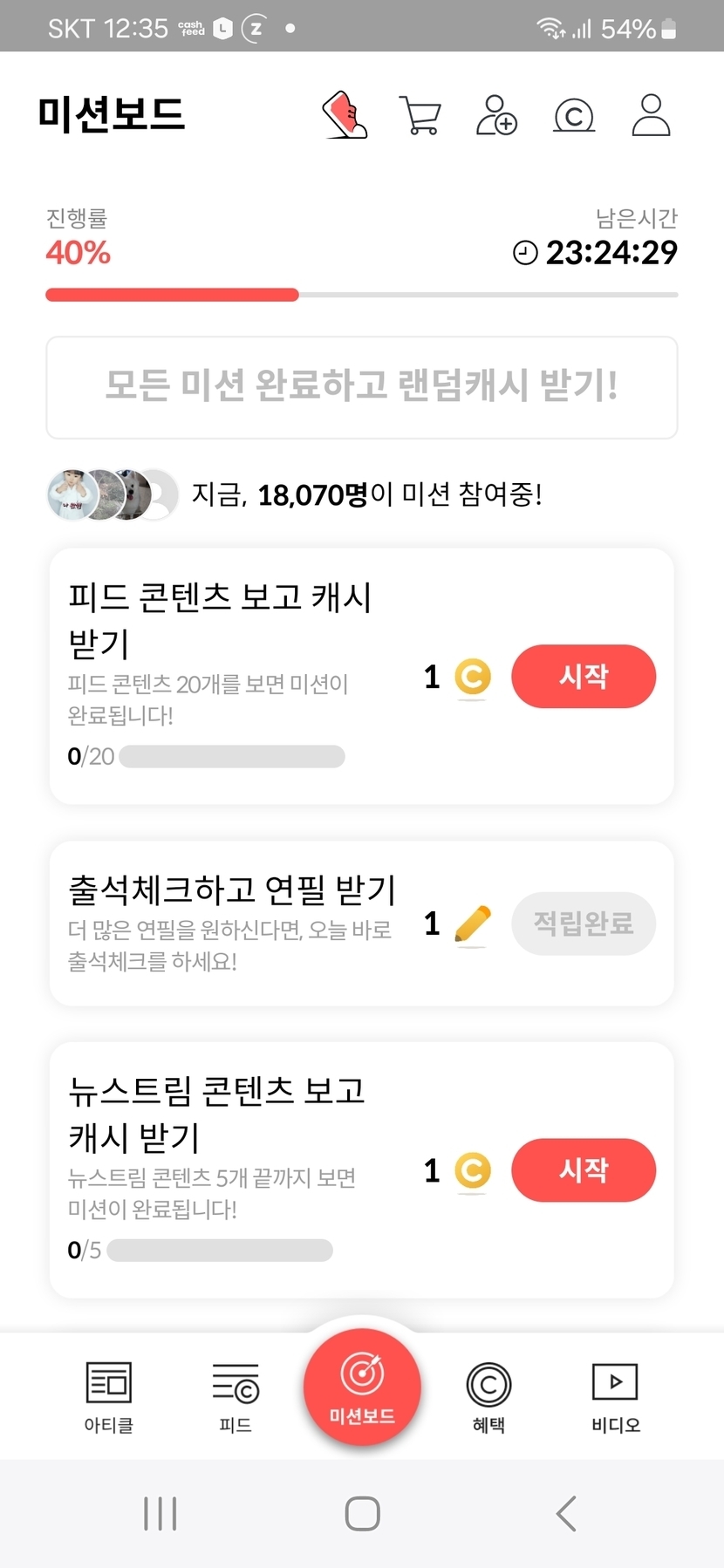Tap 모든 미션 완료하고 랜덤캐시 받기 banner

362,386
